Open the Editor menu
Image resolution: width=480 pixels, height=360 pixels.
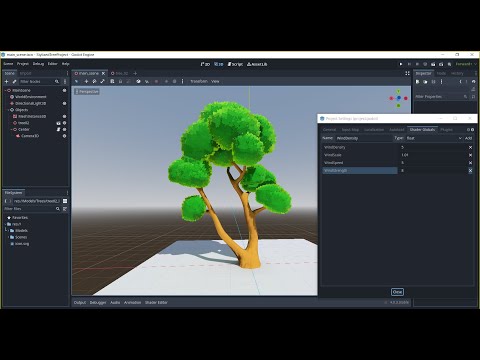53,64
